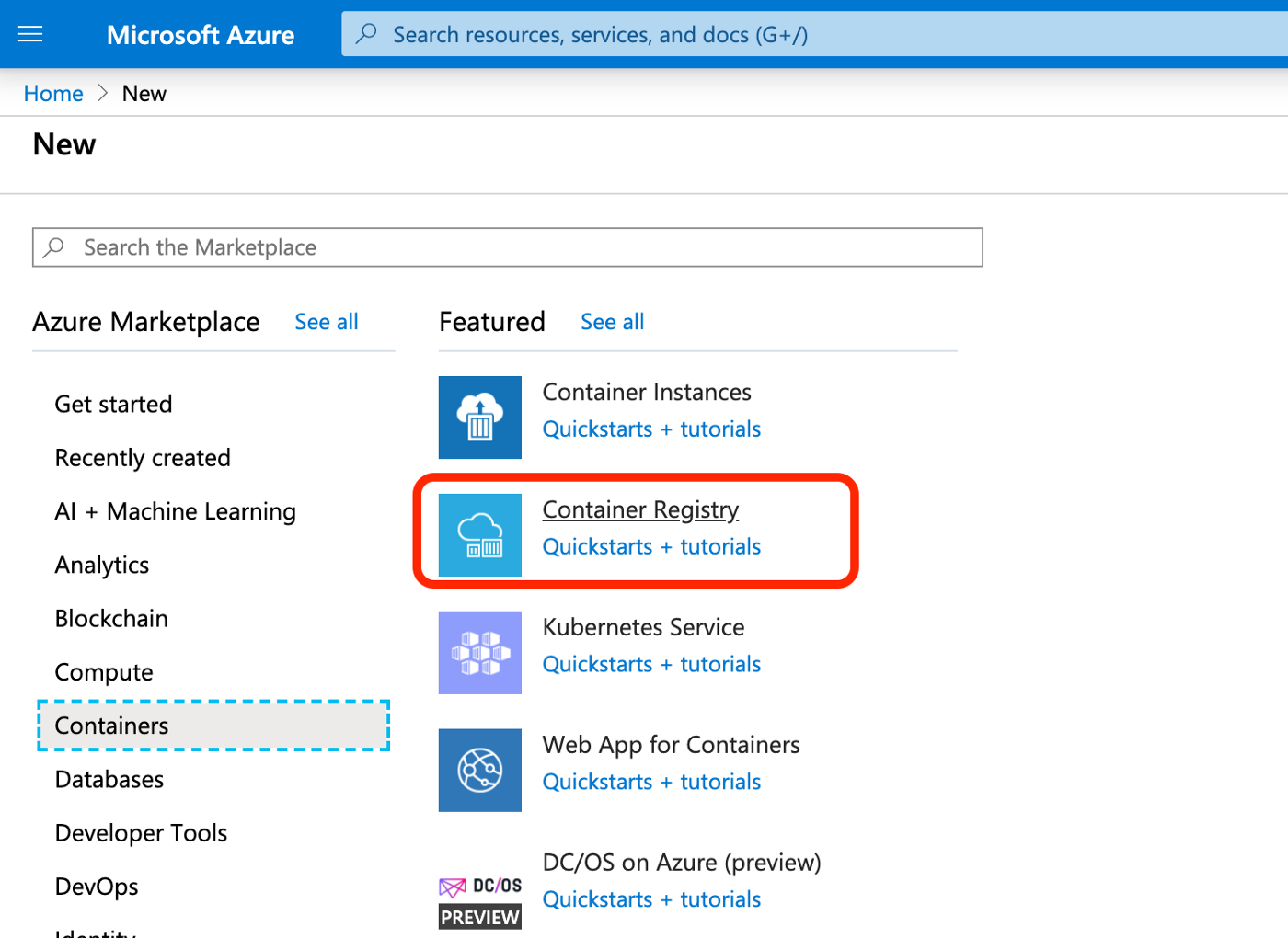The image size is (1288, 938).
Task: Click the Web App for Containers icon
Action: (x=480, y=771)
